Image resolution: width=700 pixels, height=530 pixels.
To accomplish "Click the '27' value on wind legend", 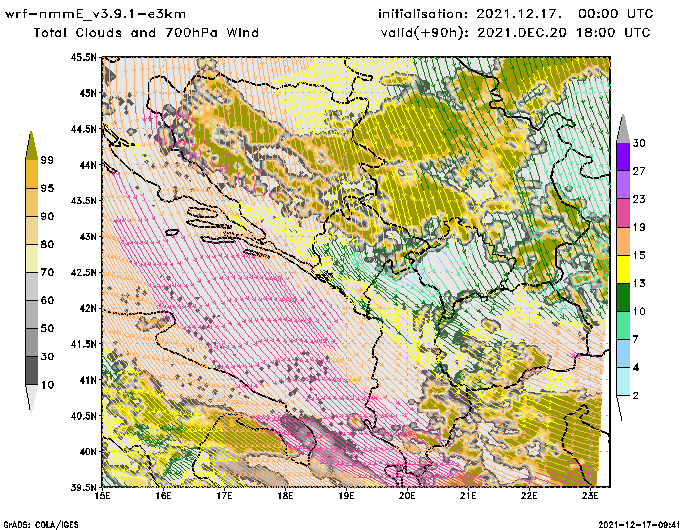I will click(x=639, y=171).
